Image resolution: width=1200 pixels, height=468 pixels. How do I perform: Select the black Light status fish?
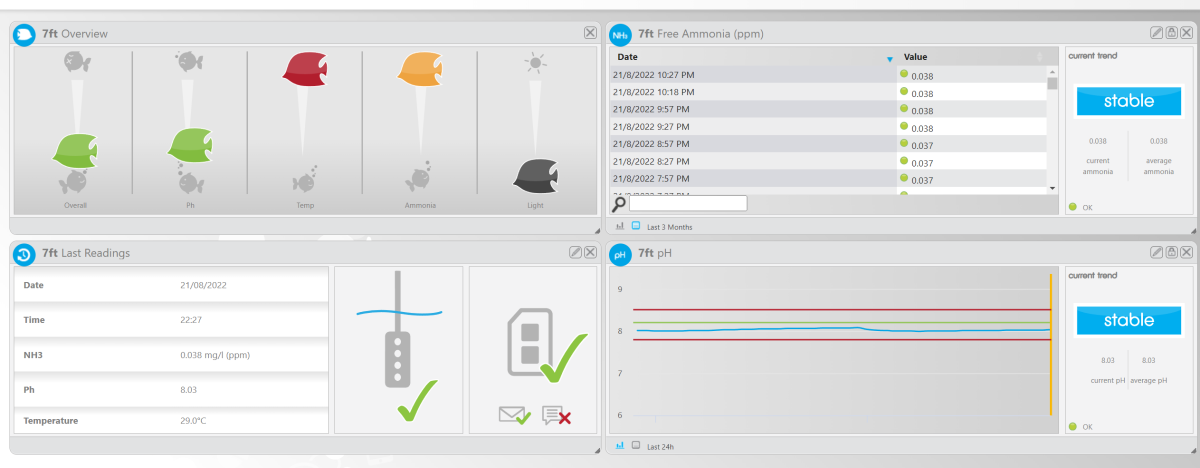[x=536, y=176]
